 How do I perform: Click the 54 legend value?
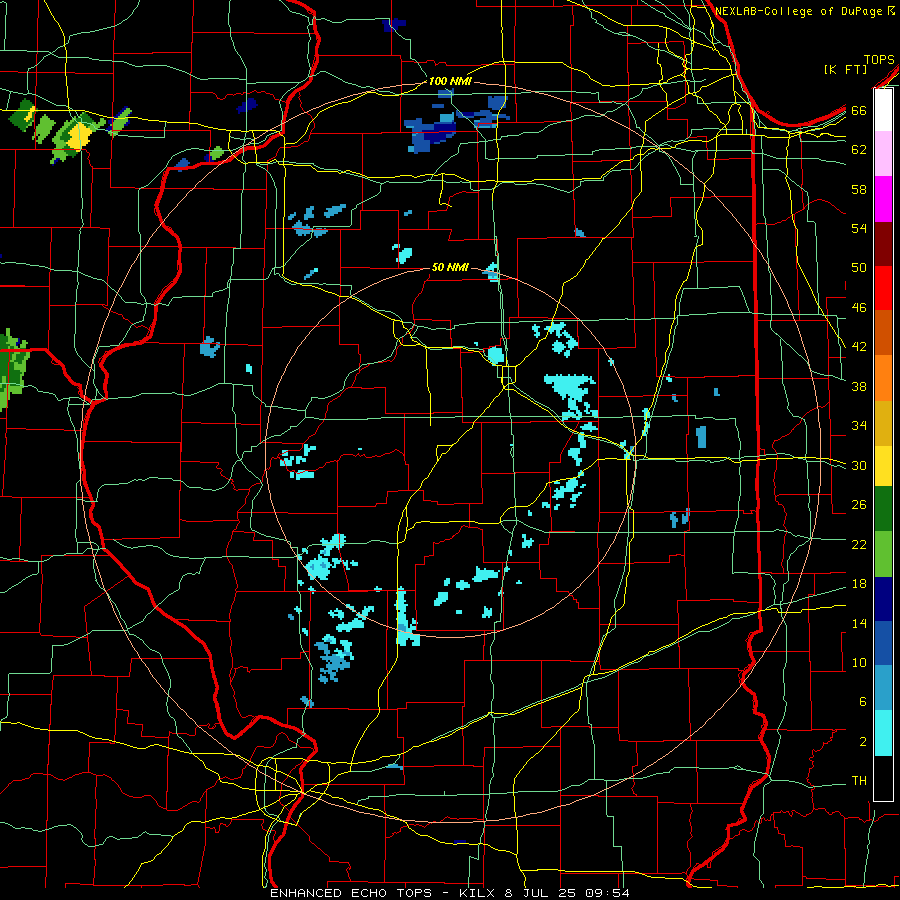[859, 228]
